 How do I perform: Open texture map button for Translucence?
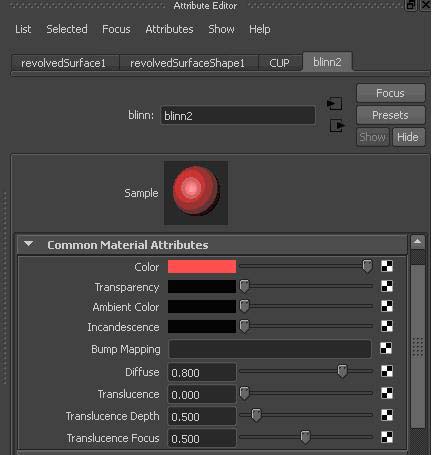[387, 393]
